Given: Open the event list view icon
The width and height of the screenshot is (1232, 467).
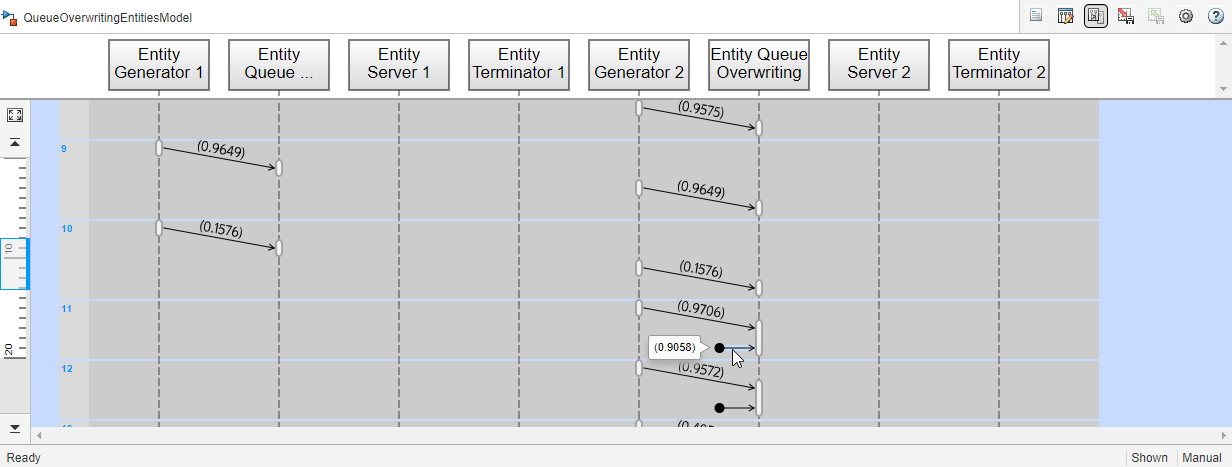Looking at the screenshot, I should click(x=1036, y=16).
